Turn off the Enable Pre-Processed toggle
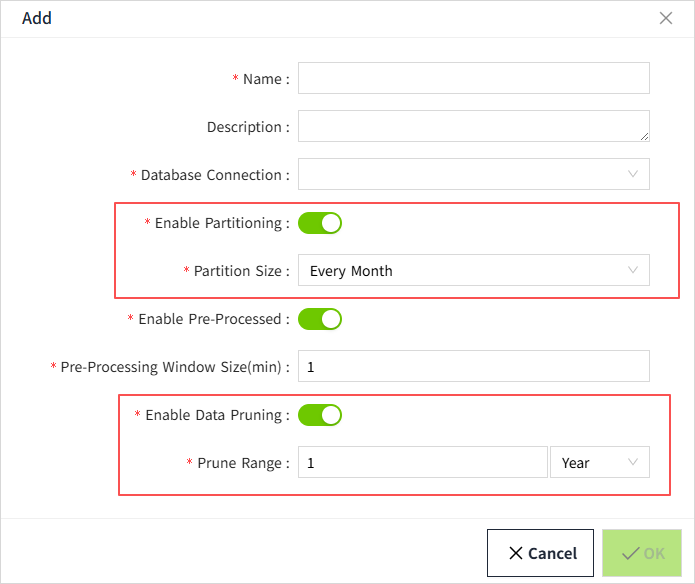The height and width of the screenshot is (584, 695). pyautogui.click(x=320, y=318)
